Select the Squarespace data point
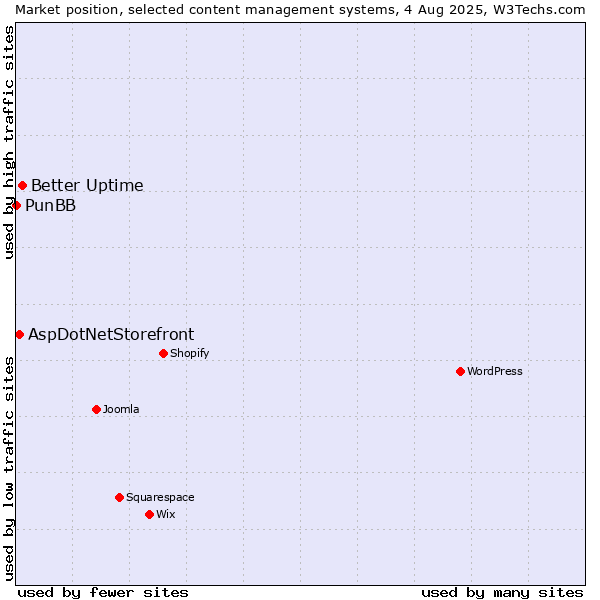 pyautogui.click(x=119, y=497)
